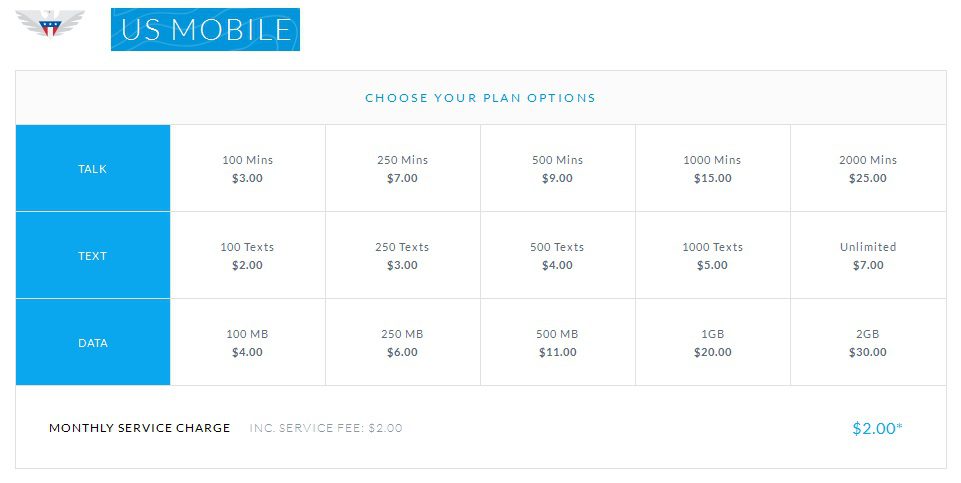The height and width of the screenshot is (483, 961).
Task: Click the blue TEXT row header
Action: [93, 256]
